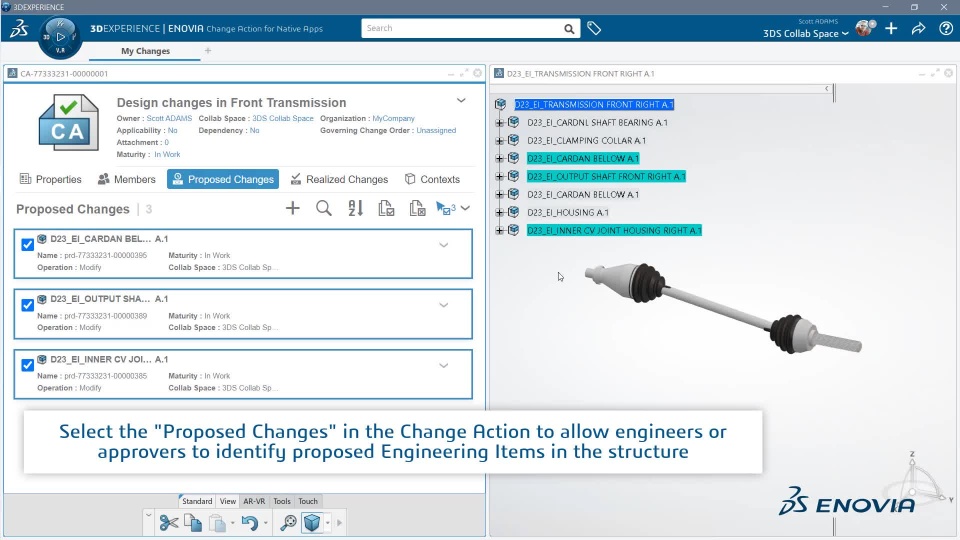
Task: Click the share arrow icon
Action: 918,28
